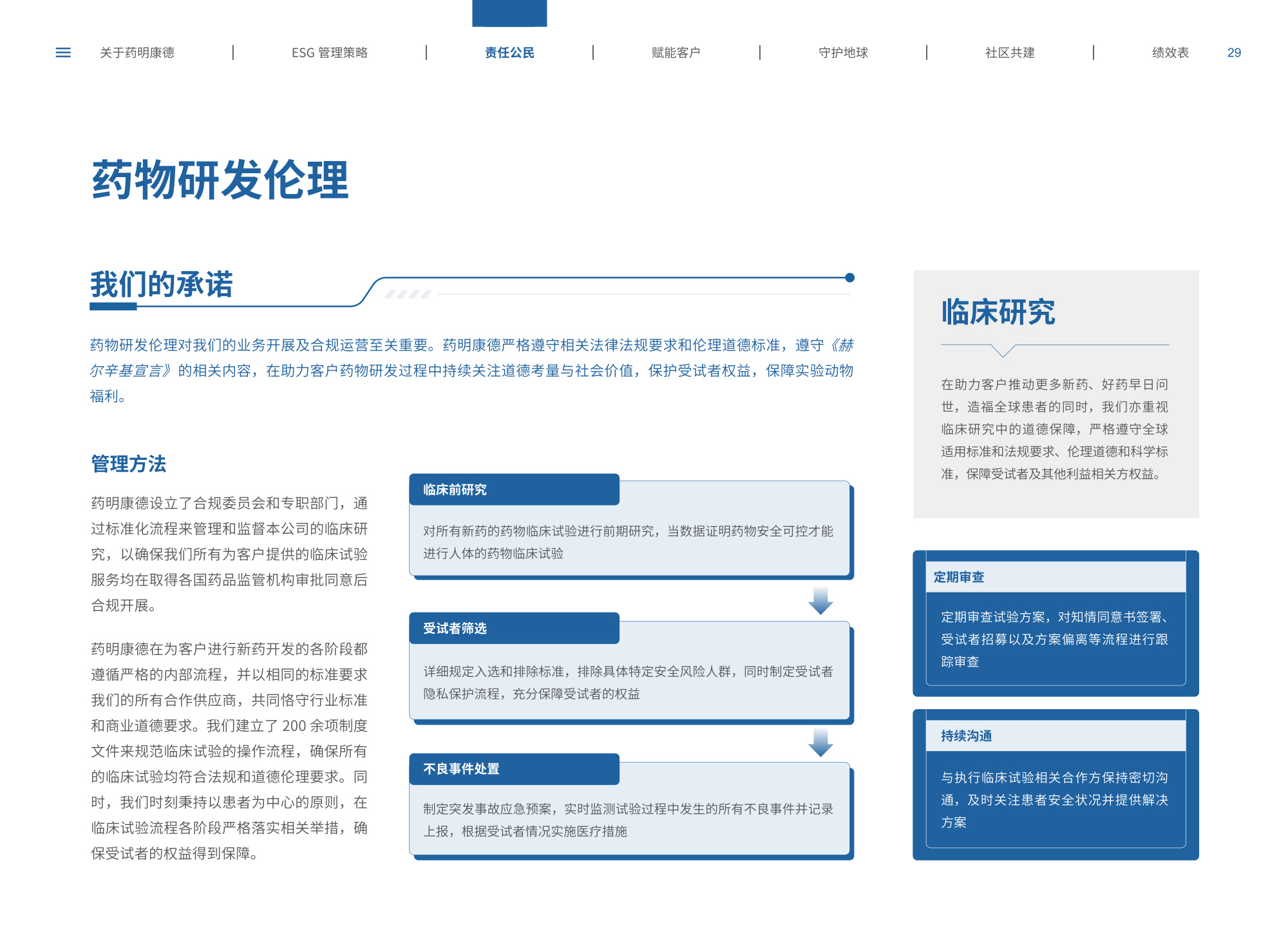Image resolution: width=1288 pixels, height=950 pixels.
Task: Click the down arrow above 不良事件处置
Action: tap(820, 743)
